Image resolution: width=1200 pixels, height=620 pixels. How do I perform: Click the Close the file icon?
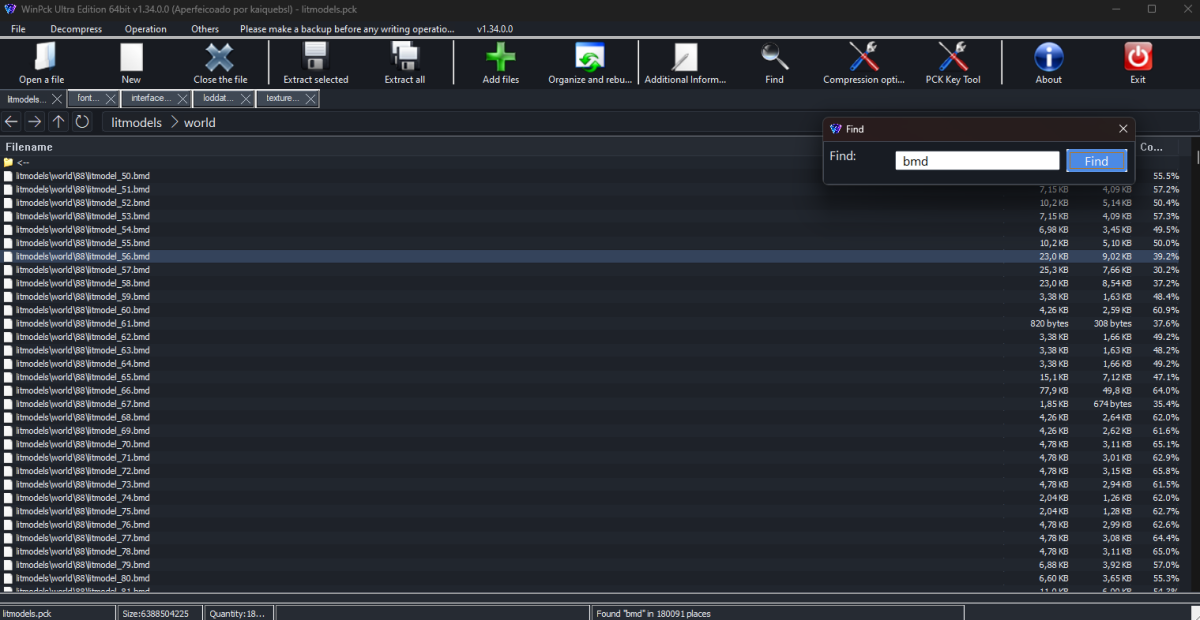[x=220, y=58]
